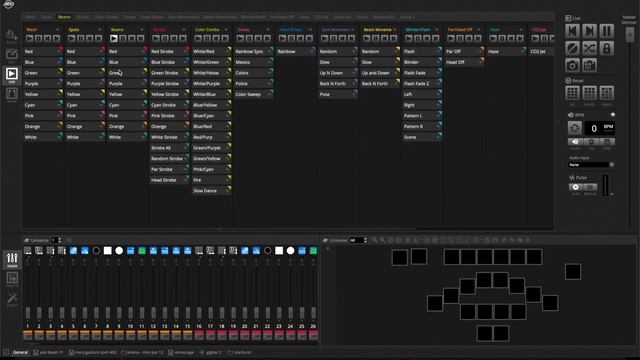Click channel 1 fader handle

(28, 313)
